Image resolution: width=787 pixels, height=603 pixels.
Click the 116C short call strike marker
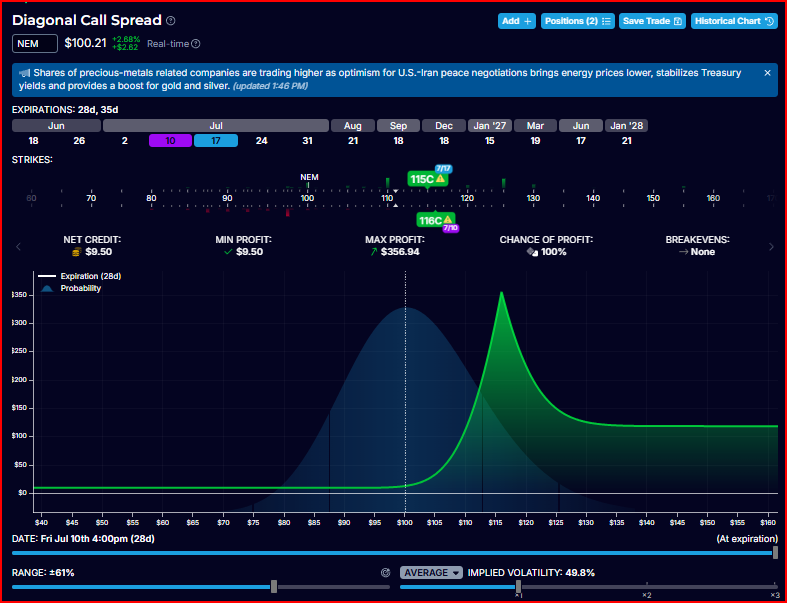click(436, 220)
